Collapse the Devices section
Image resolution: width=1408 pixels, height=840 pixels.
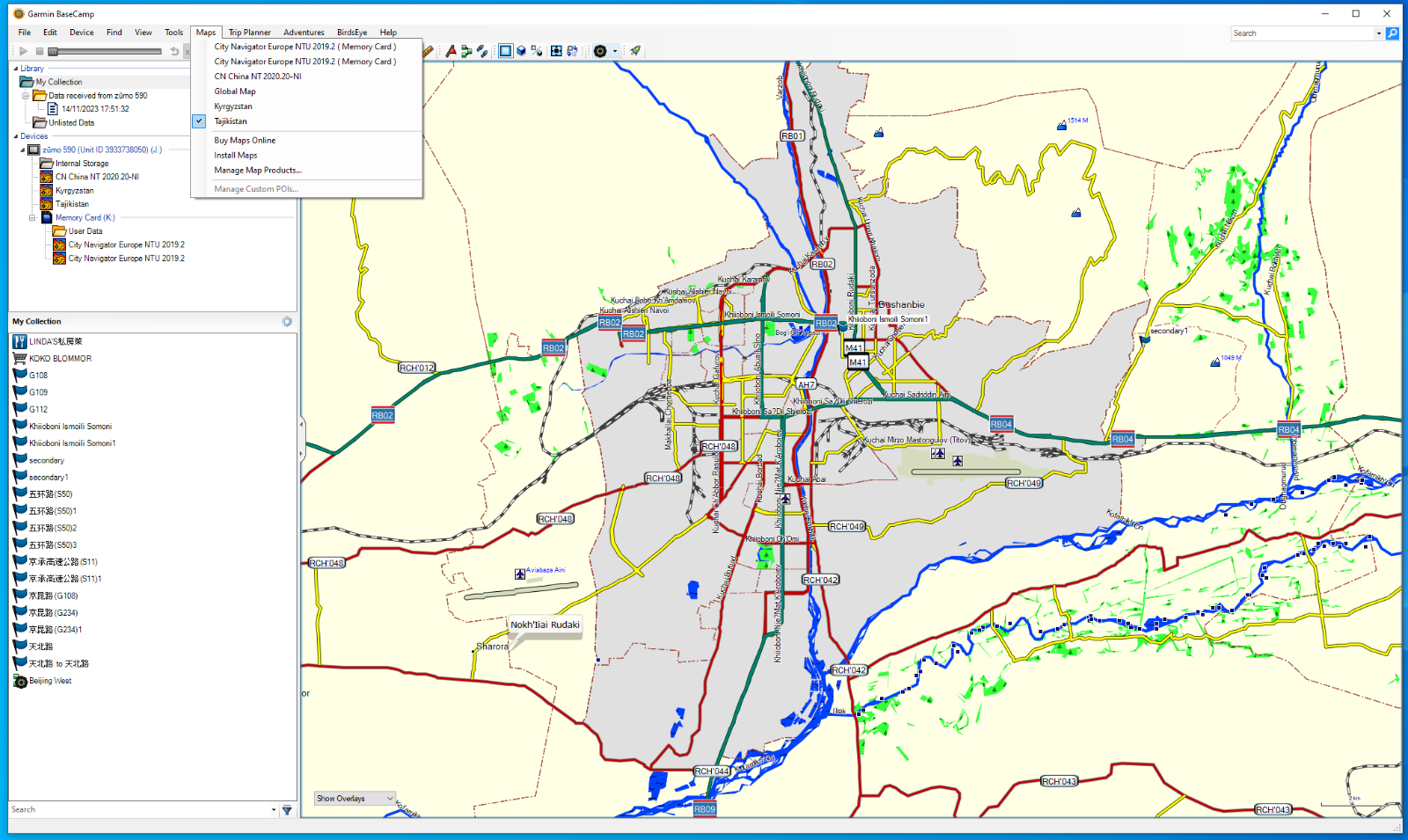[15, 136]
